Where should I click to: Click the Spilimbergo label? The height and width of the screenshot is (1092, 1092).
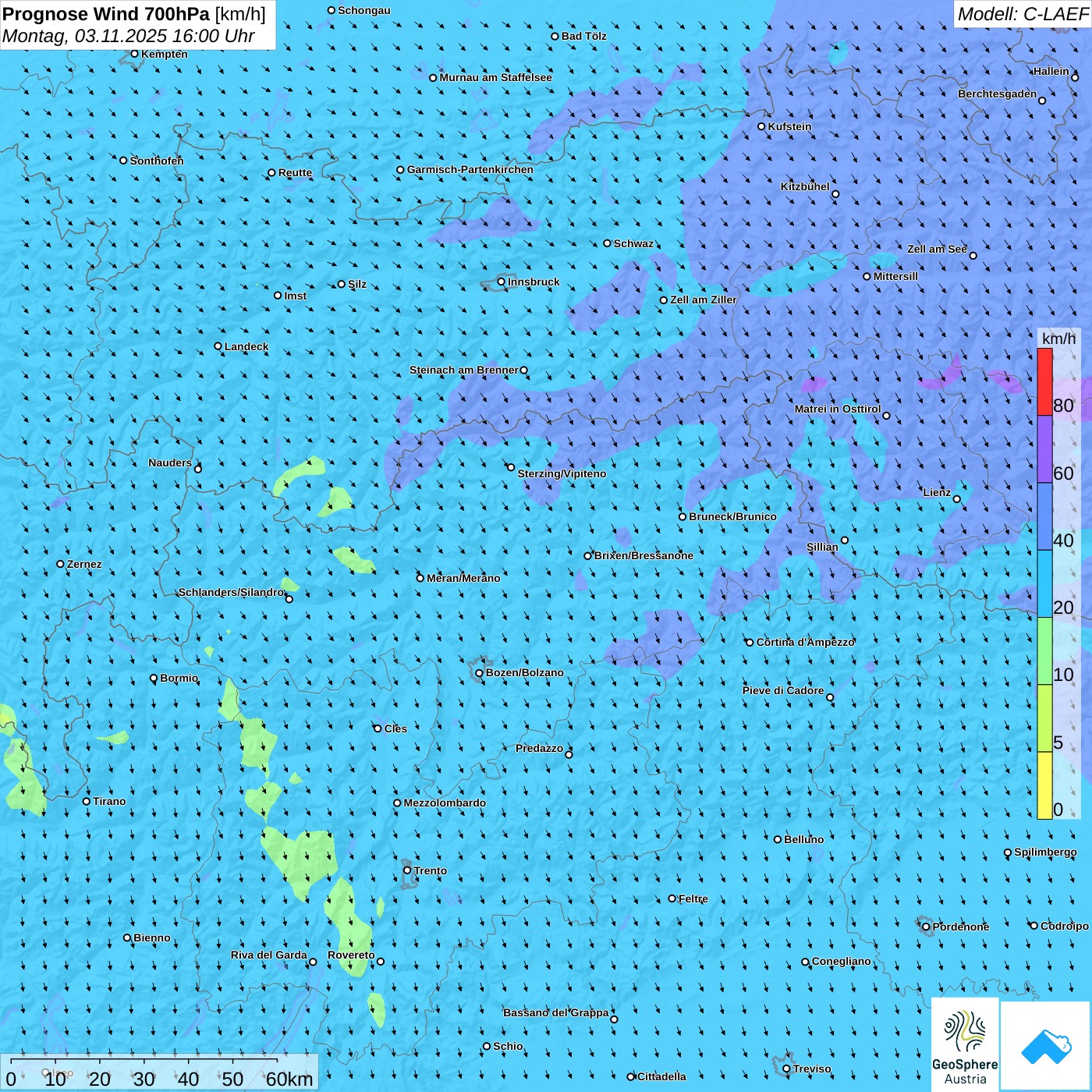pos(1045,852)
